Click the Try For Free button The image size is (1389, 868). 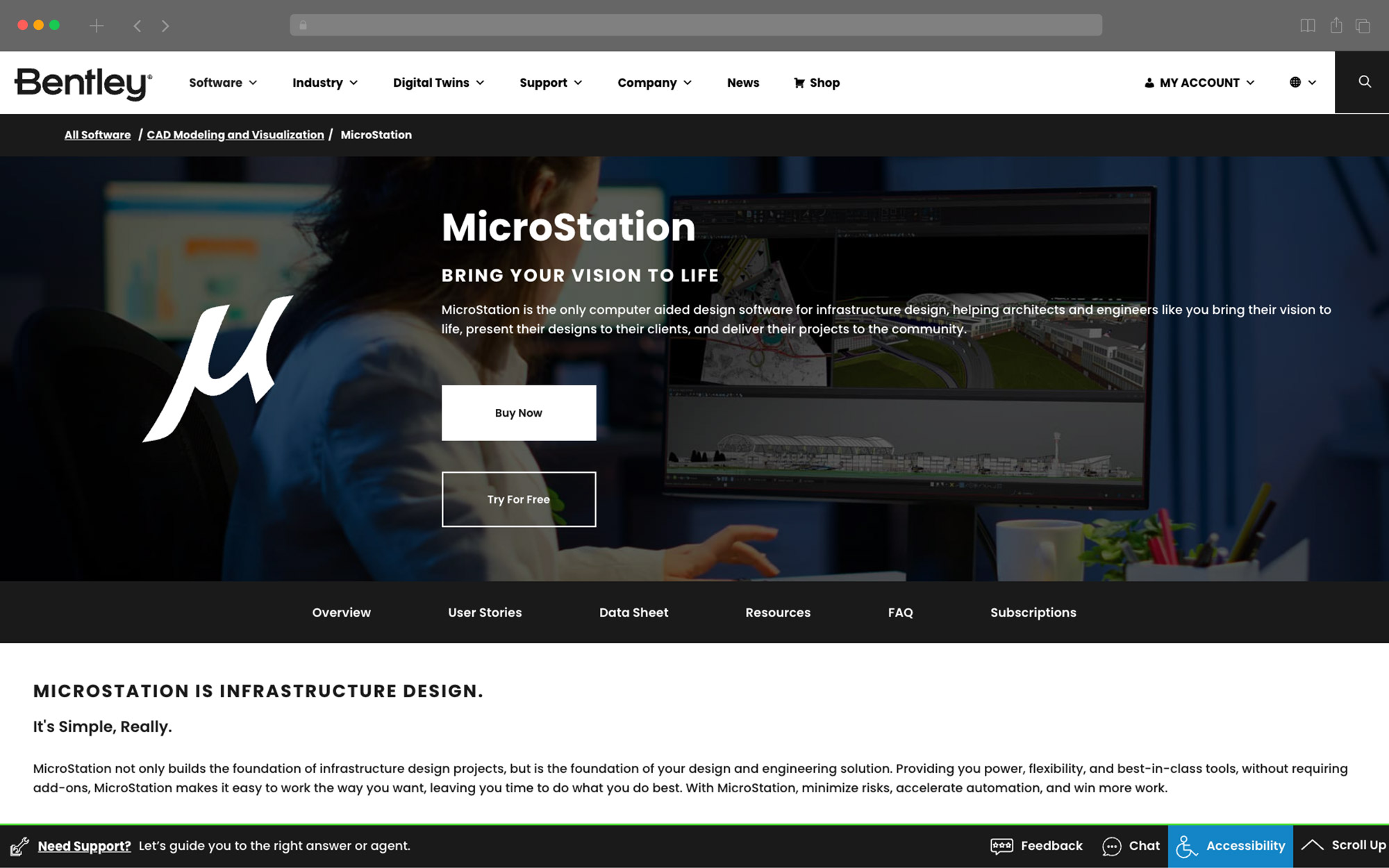(518, 499)
